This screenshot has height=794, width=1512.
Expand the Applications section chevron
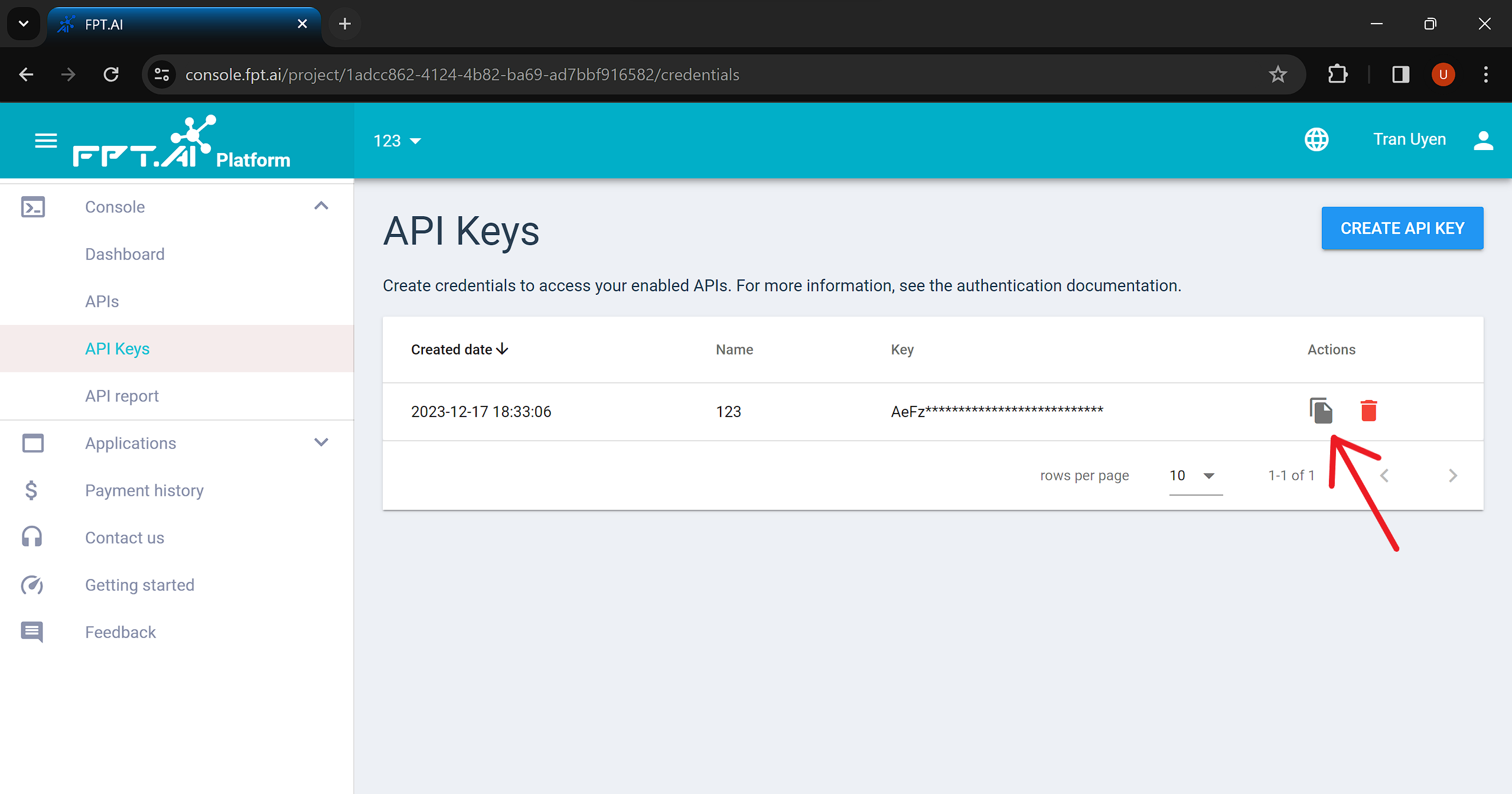coord(321,442)
